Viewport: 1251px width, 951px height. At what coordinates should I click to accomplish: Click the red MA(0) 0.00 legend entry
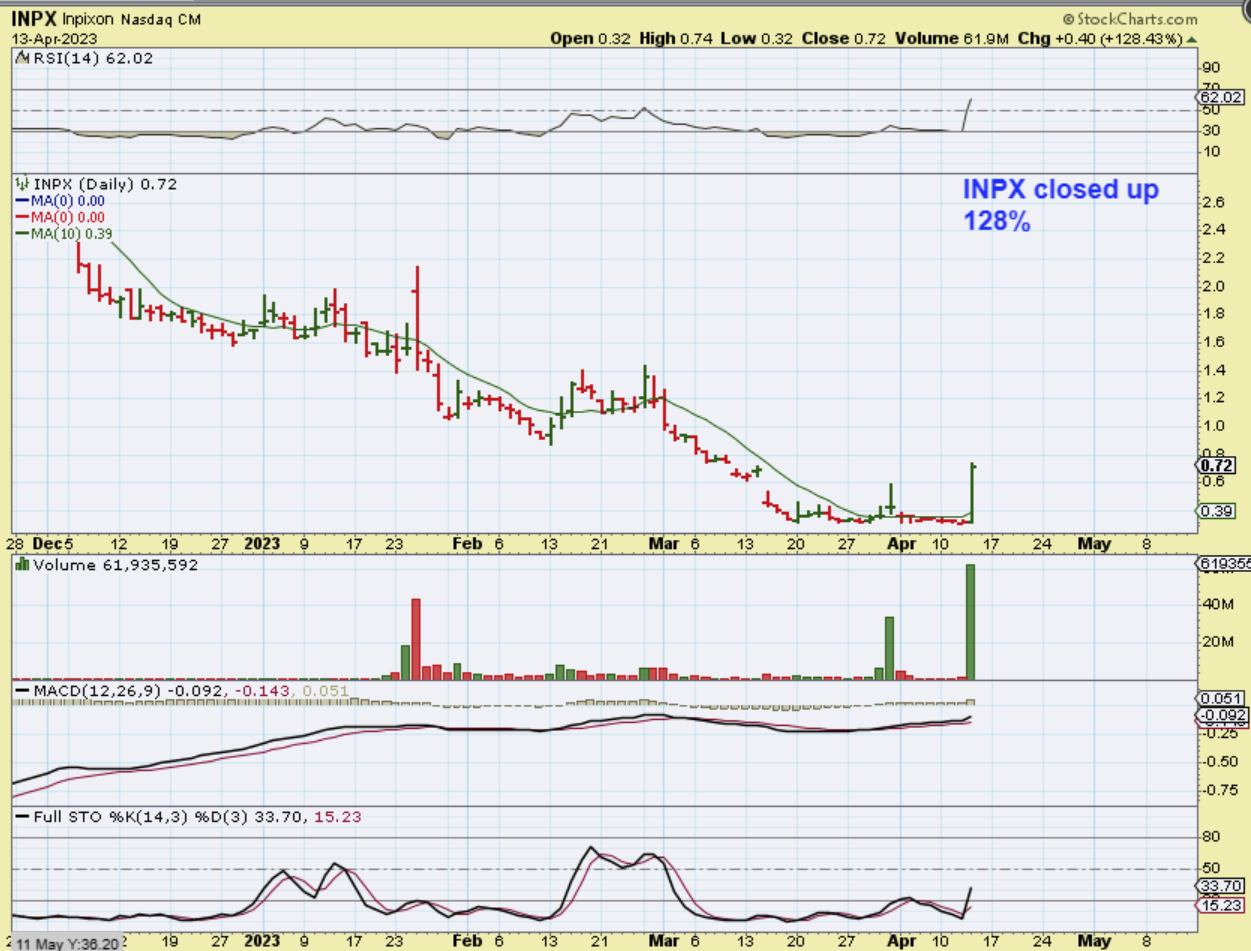point(62,216)
